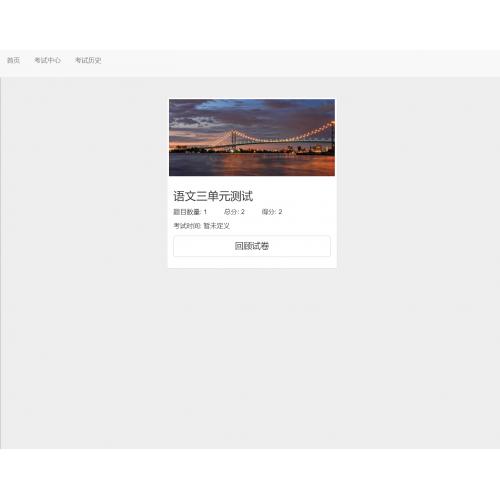Click the 题目数量 label

click(x=187, y=212)
